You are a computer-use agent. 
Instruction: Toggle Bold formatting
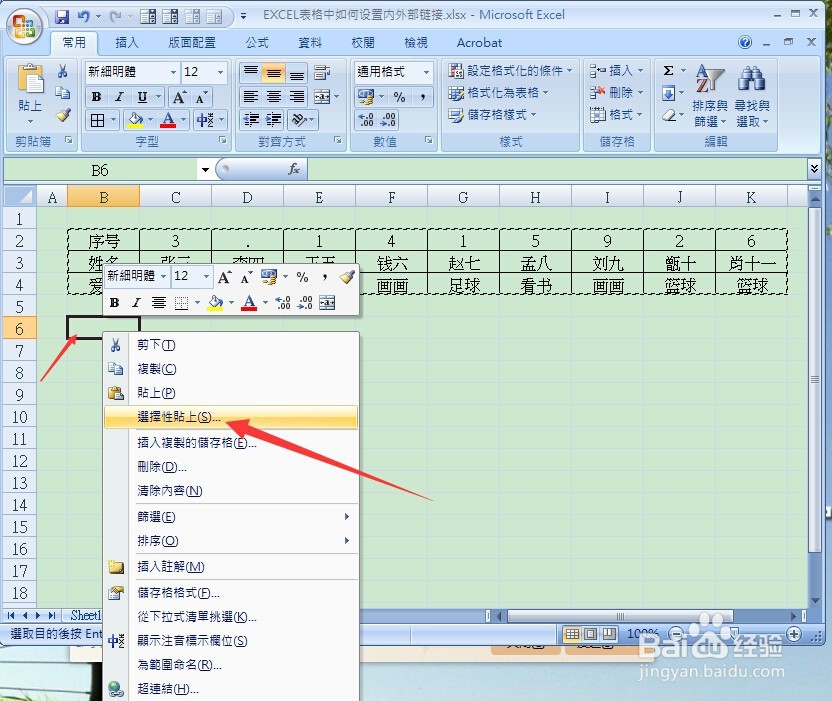pyautogui.click(x=95, y=97)
